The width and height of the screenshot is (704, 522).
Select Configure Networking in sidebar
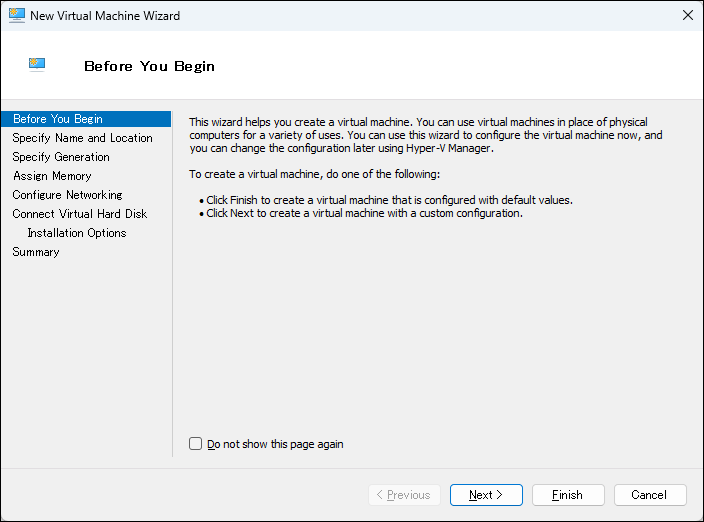(x=67, y=195)
